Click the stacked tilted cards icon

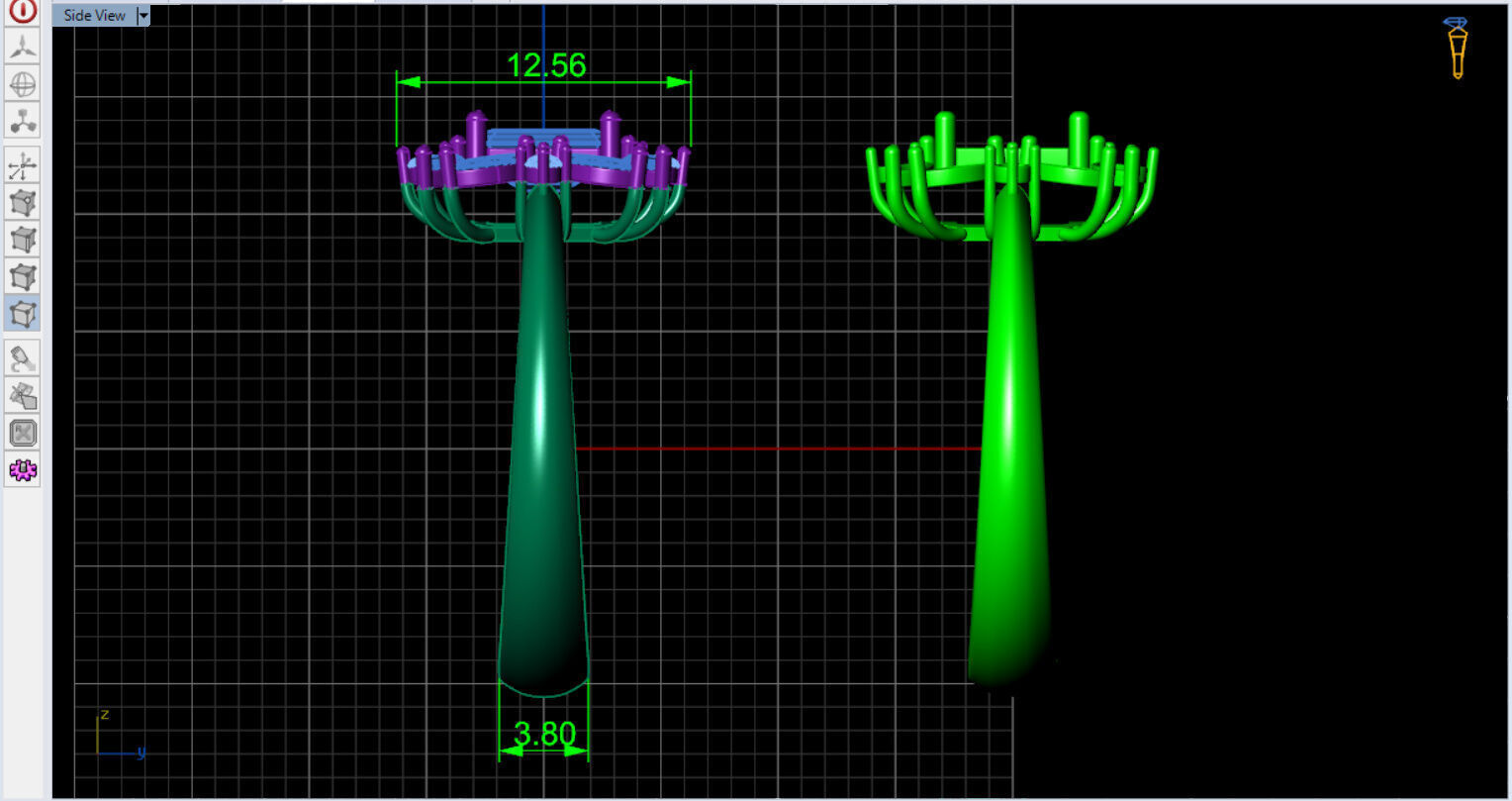pyautogui.click(x=23, y=396)
